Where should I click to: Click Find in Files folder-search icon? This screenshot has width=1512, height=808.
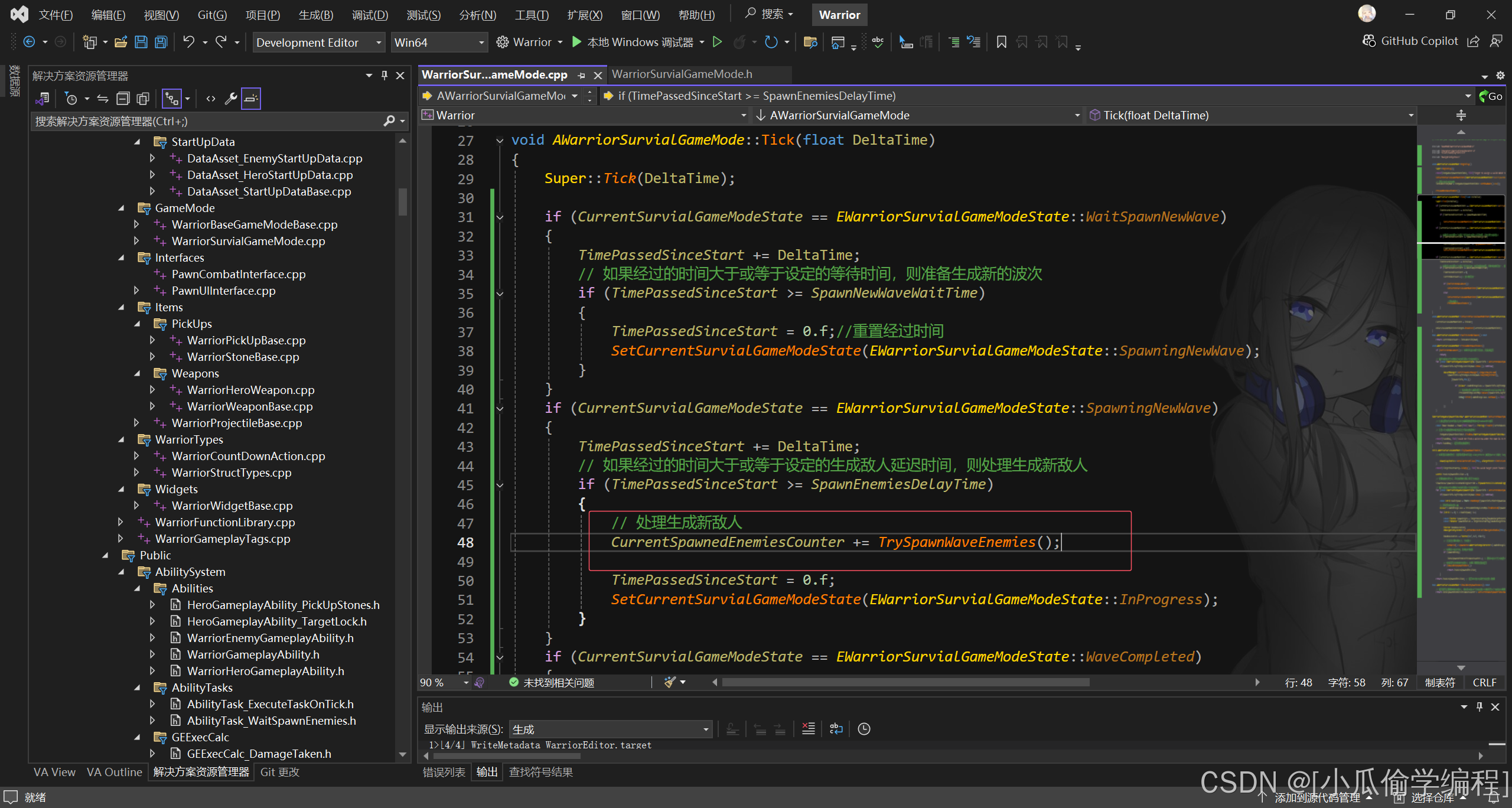[810, 42]
